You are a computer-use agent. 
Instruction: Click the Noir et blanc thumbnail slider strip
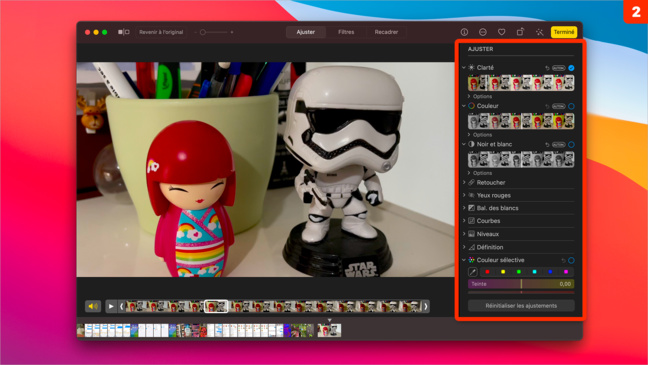(521, 160)
